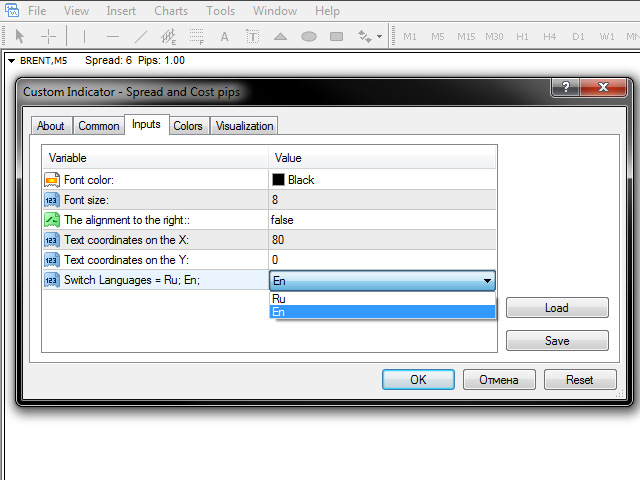Viewport: 640px width, 480px height.
Task: Select the crosshair tool
Action: pyautogui.click(x=47, y=37)
